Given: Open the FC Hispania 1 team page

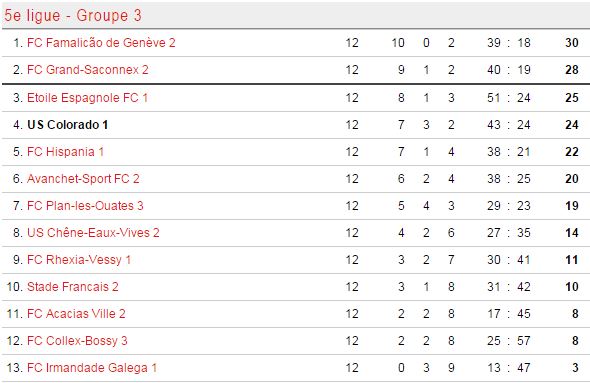Looking at the screenshot, I should point(65,152).
